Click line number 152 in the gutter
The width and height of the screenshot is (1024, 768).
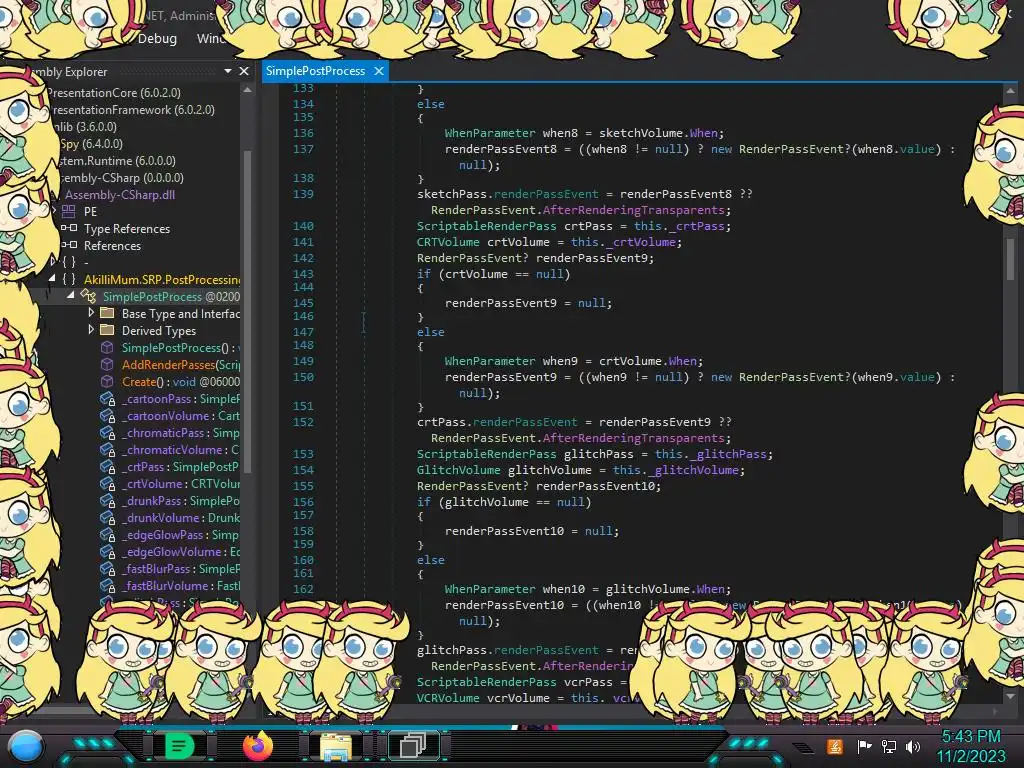pyautogui.click(x=303, y=422)
